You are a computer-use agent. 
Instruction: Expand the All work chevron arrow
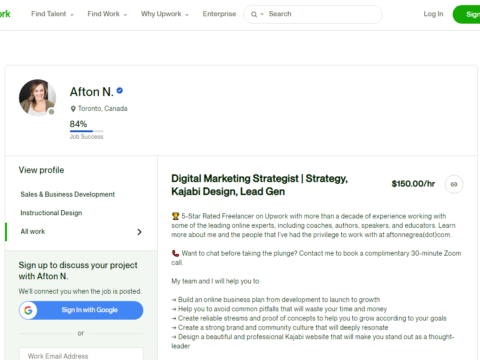point(139,232)
